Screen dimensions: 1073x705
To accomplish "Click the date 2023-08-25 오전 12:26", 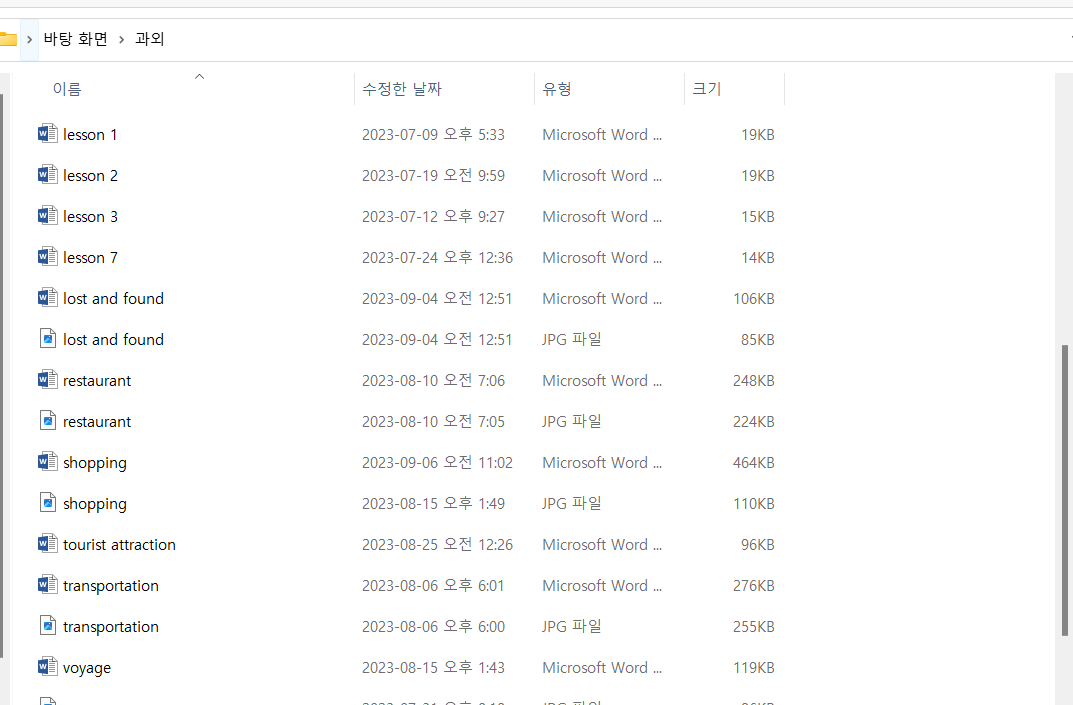I will (x=437, y=546).
